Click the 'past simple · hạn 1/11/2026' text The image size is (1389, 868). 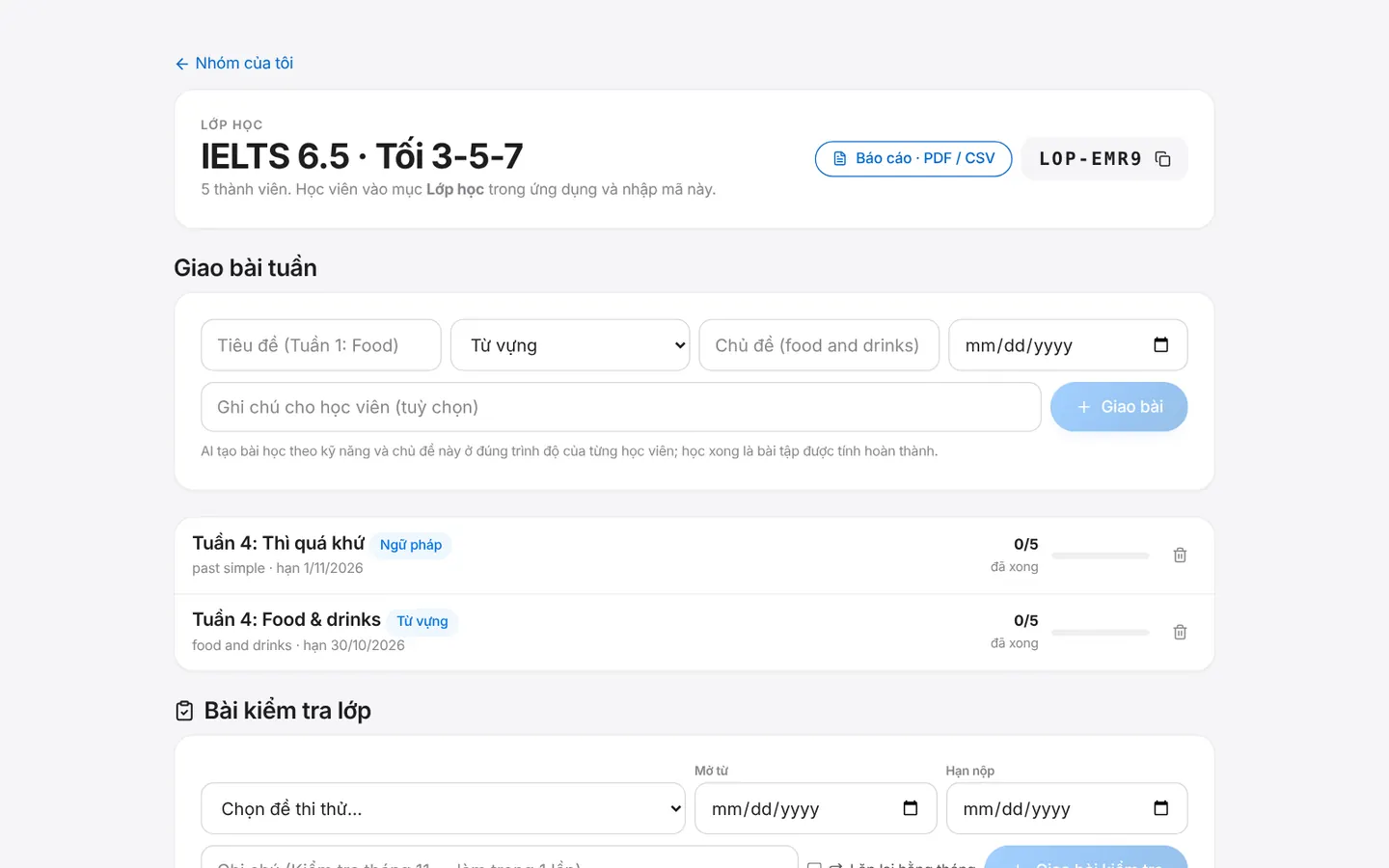coord(278,568)
